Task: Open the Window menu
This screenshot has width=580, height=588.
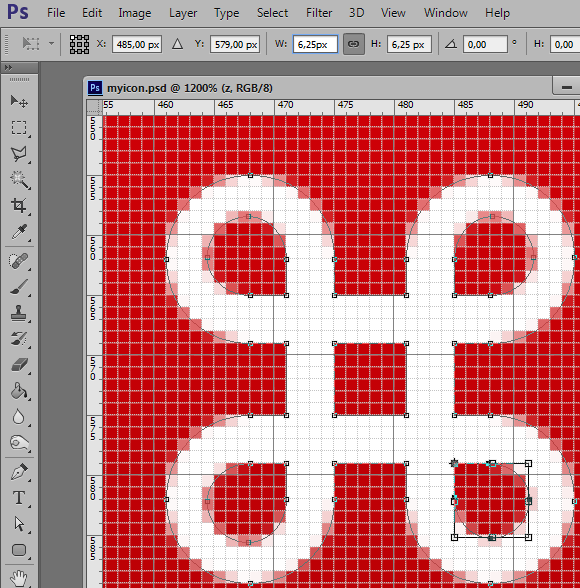Action: (x=445, y=13)
